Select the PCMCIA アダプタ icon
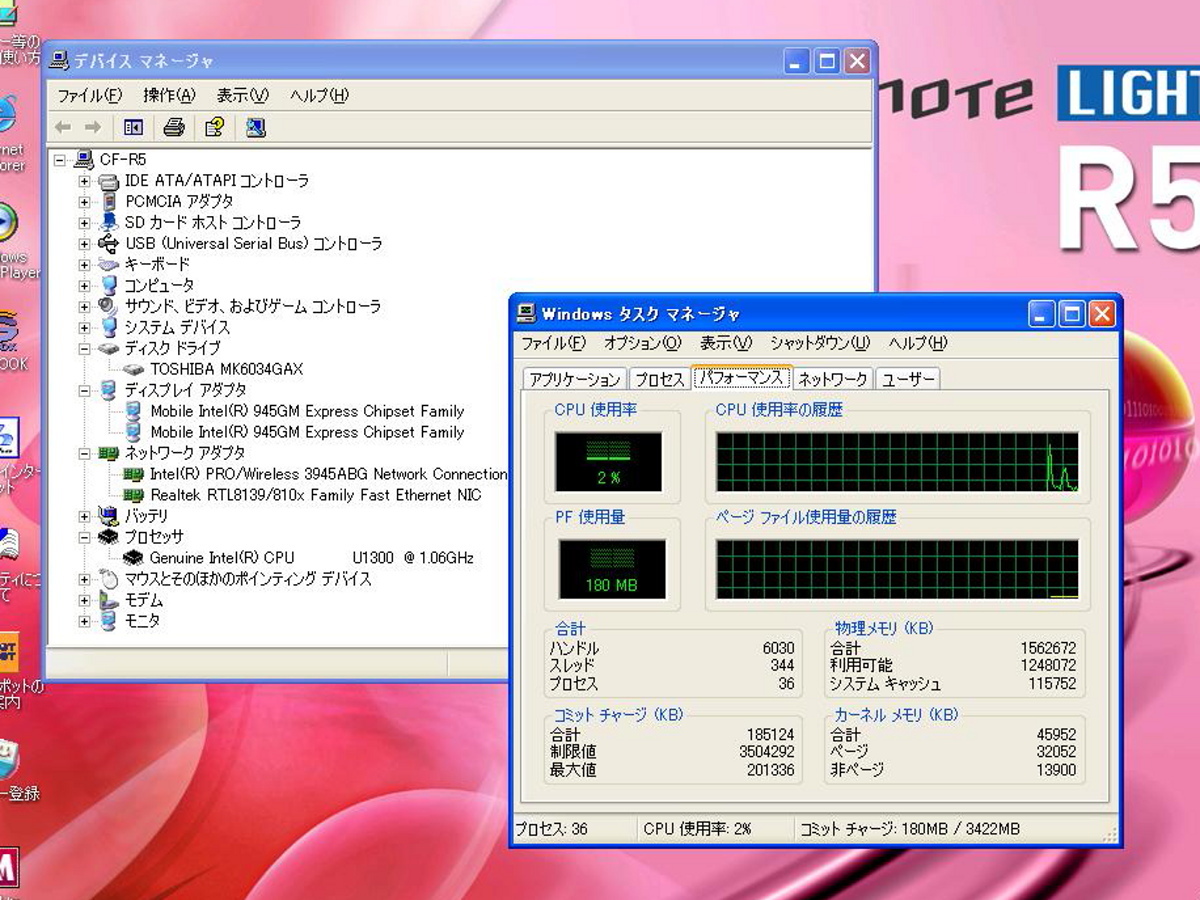This screenshot has width=1200, height=900. point(109,202)
